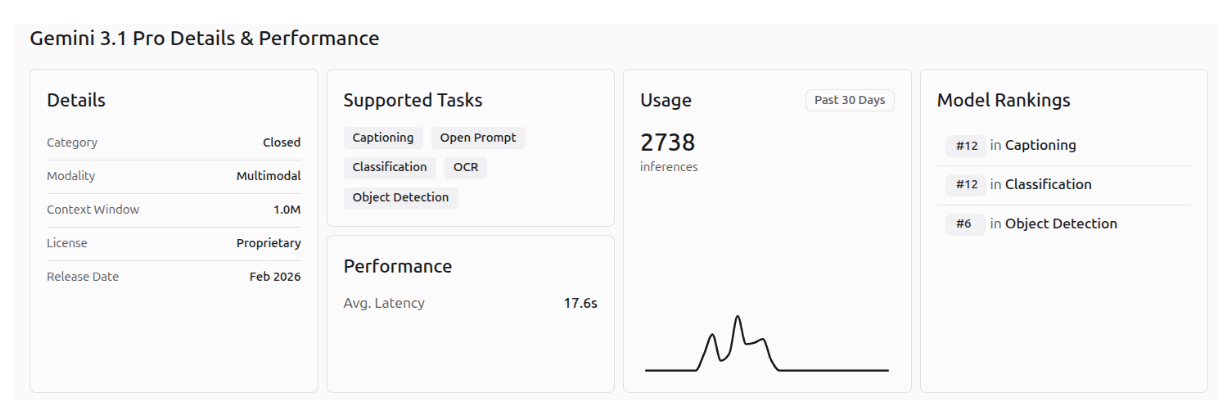1228x400 pixels.
Task: Click the Release Date label
Action: [83, 276]
